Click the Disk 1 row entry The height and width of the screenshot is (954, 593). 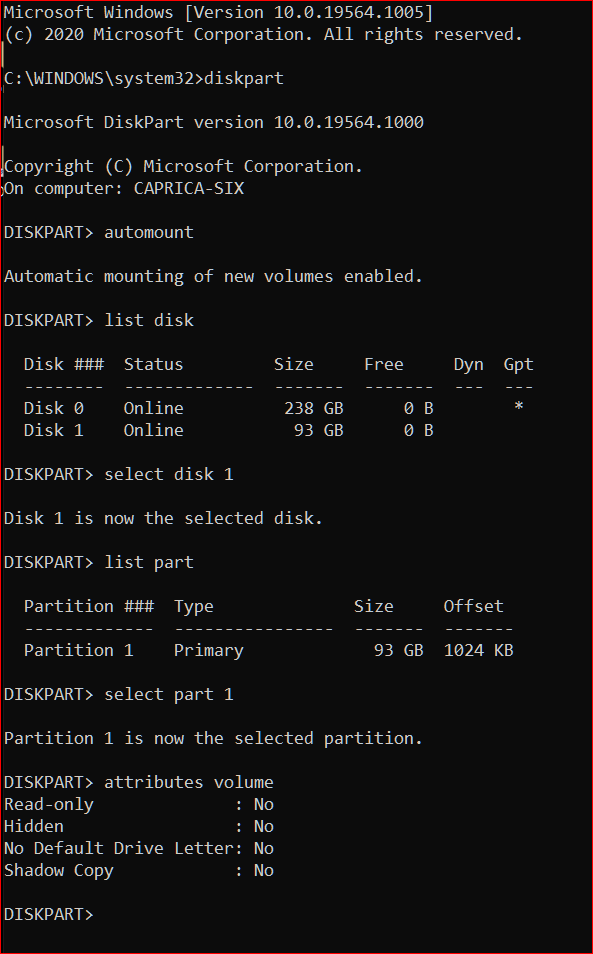click(229, 430)
